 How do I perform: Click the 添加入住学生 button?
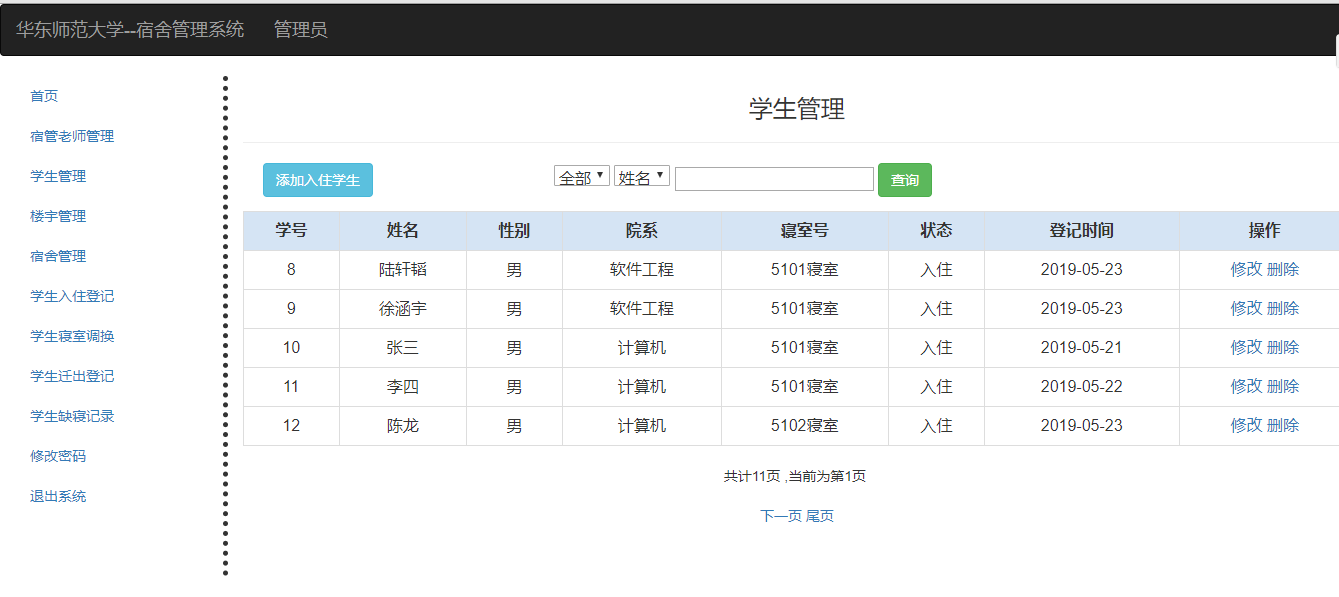point(318,180)
